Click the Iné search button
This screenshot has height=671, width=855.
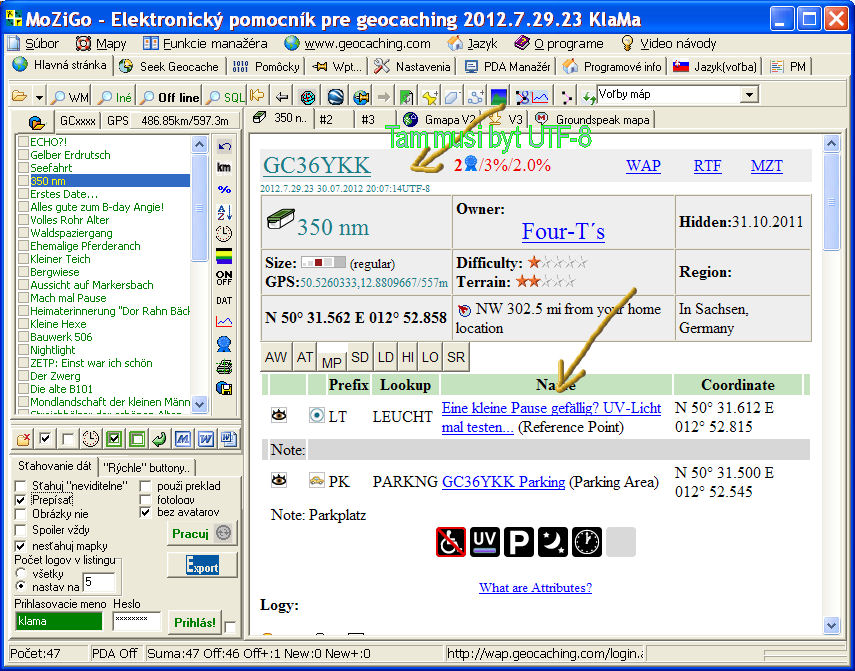[x=115, y=97]
